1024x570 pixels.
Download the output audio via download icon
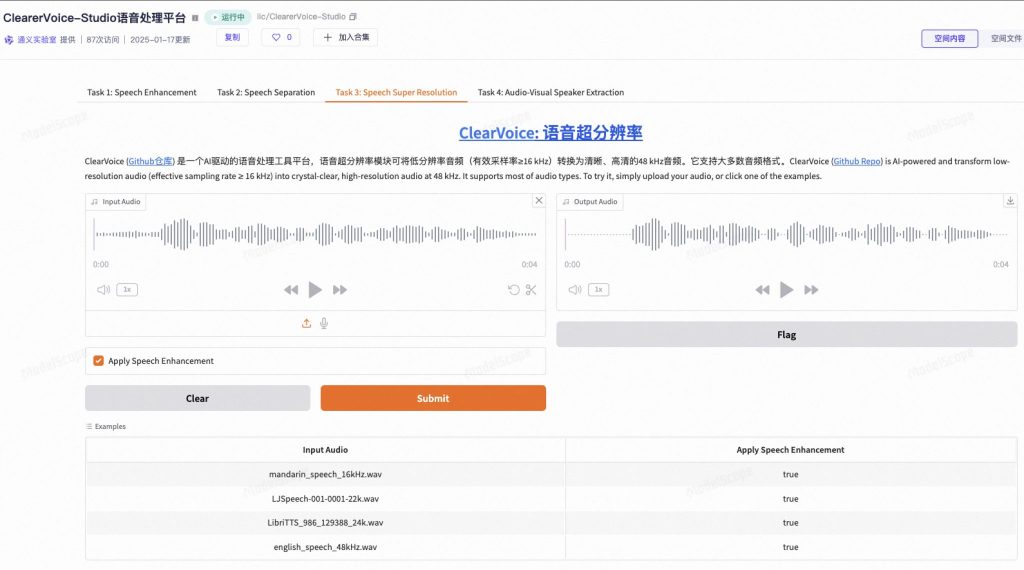click(x=1009, y=201)
